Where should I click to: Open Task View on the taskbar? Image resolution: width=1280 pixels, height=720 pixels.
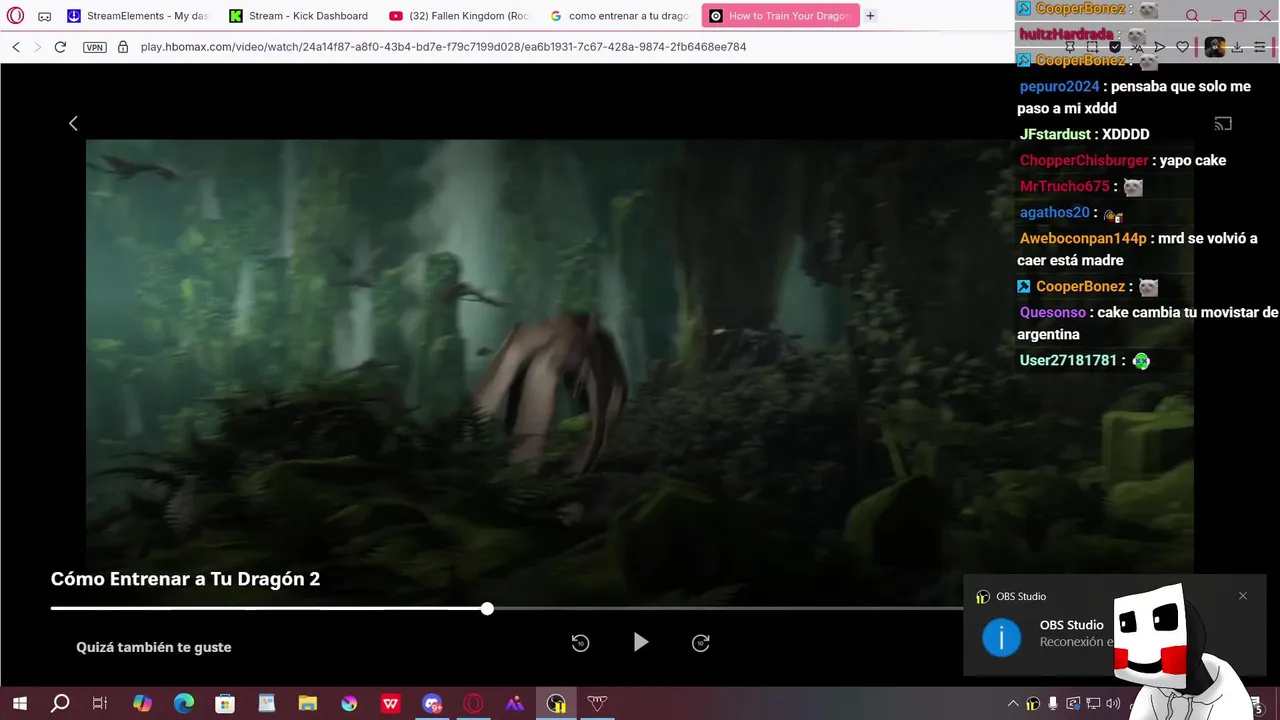coord(100,704)
